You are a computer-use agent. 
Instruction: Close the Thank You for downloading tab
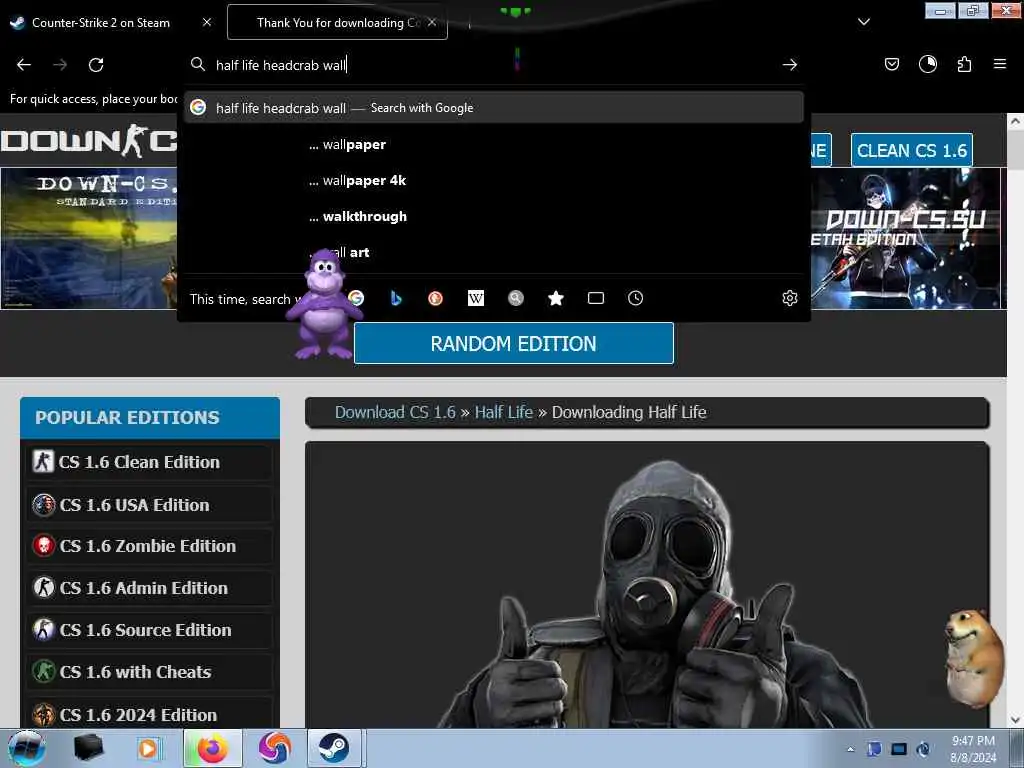click(432, 22)
